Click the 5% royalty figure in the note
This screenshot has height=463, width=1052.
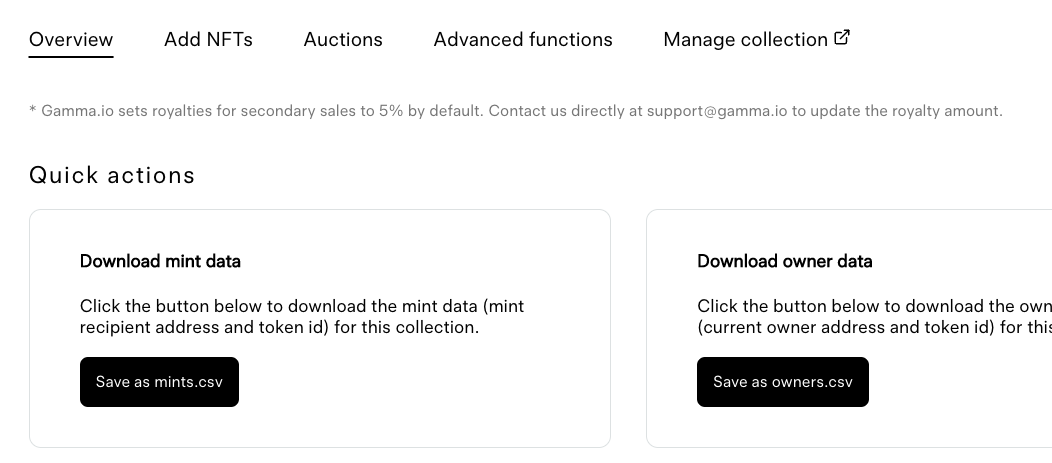(x=391, y=111)
